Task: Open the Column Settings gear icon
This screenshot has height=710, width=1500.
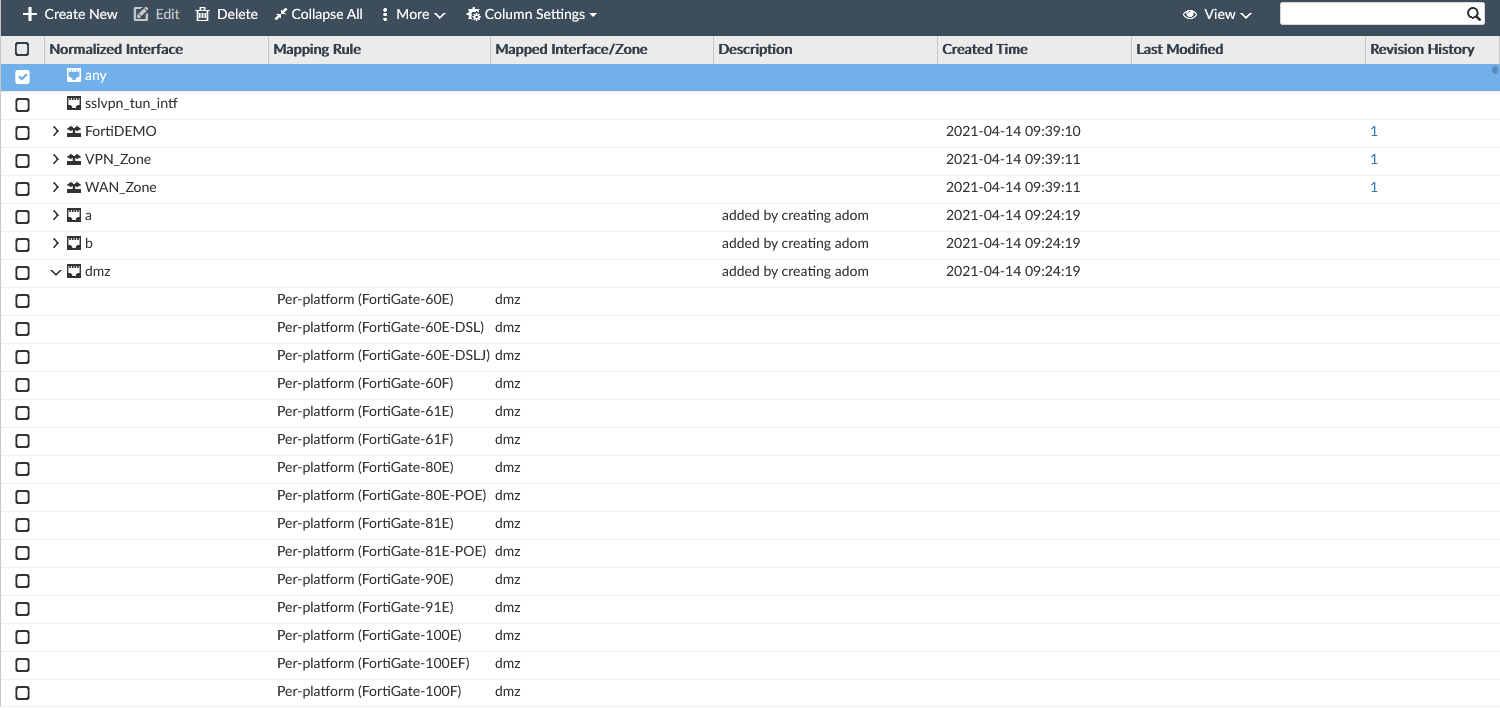Action: point(473,14)
